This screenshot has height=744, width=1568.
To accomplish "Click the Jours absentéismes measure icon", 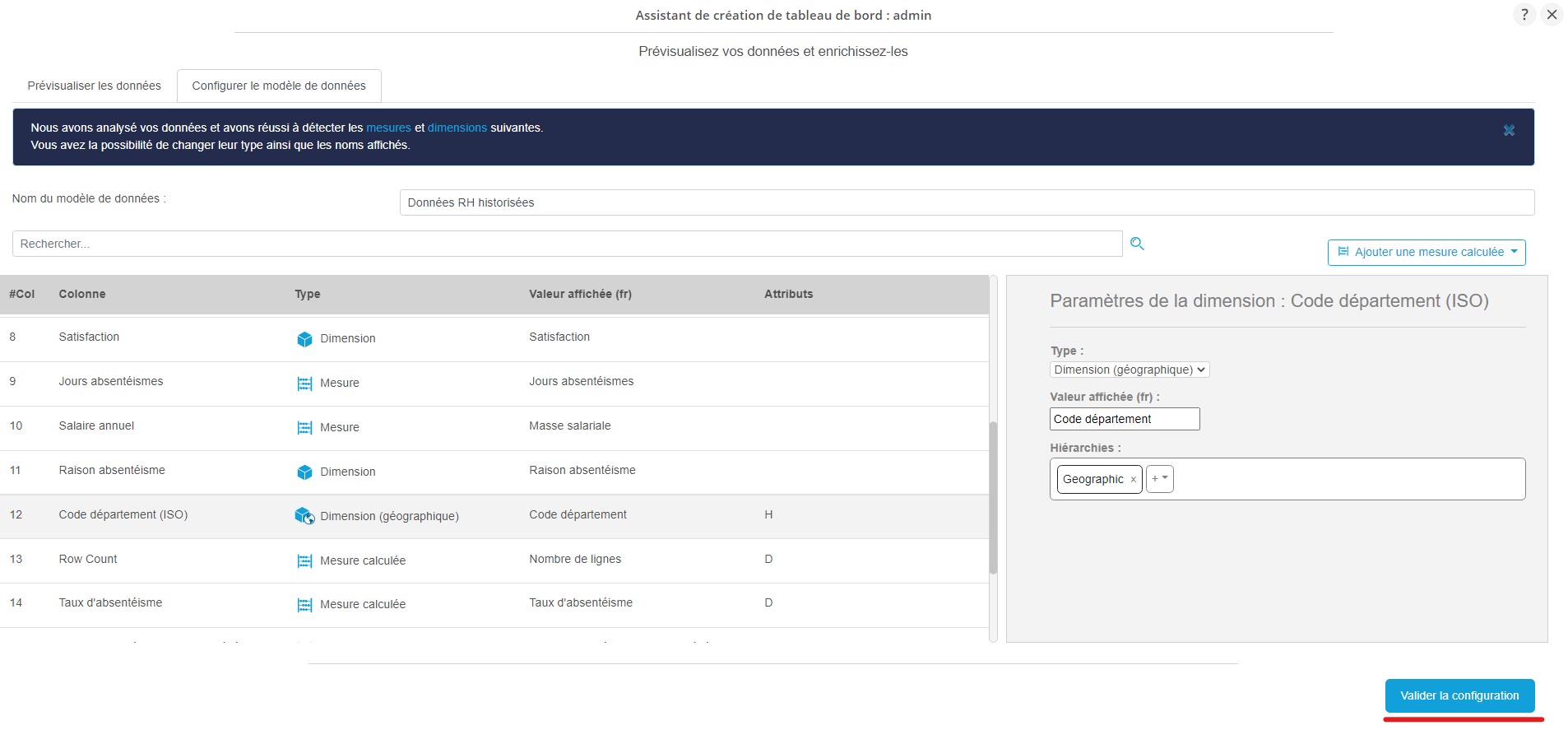I will coord(304,384).
